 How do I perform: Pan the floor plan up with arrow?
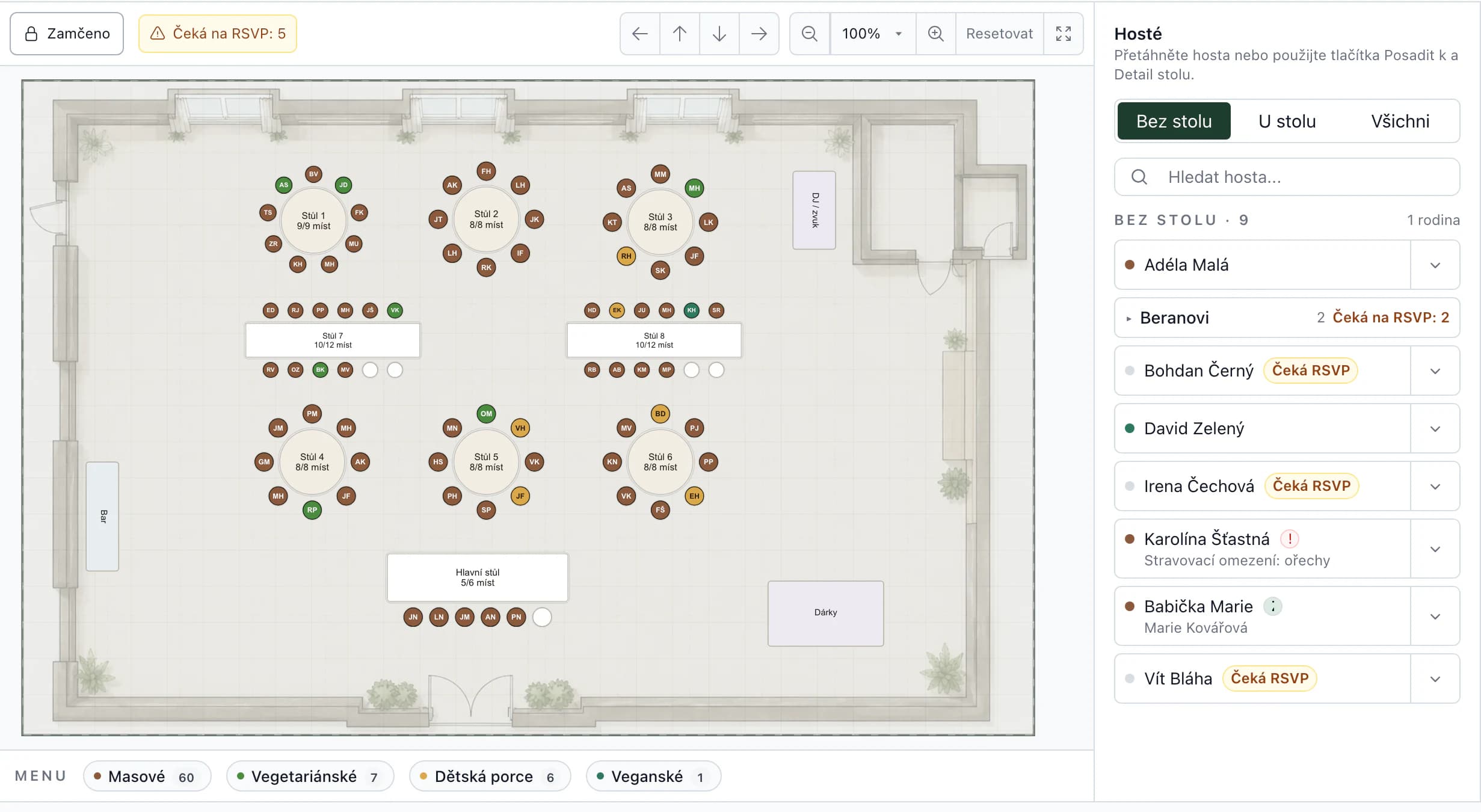pos(680,34)
